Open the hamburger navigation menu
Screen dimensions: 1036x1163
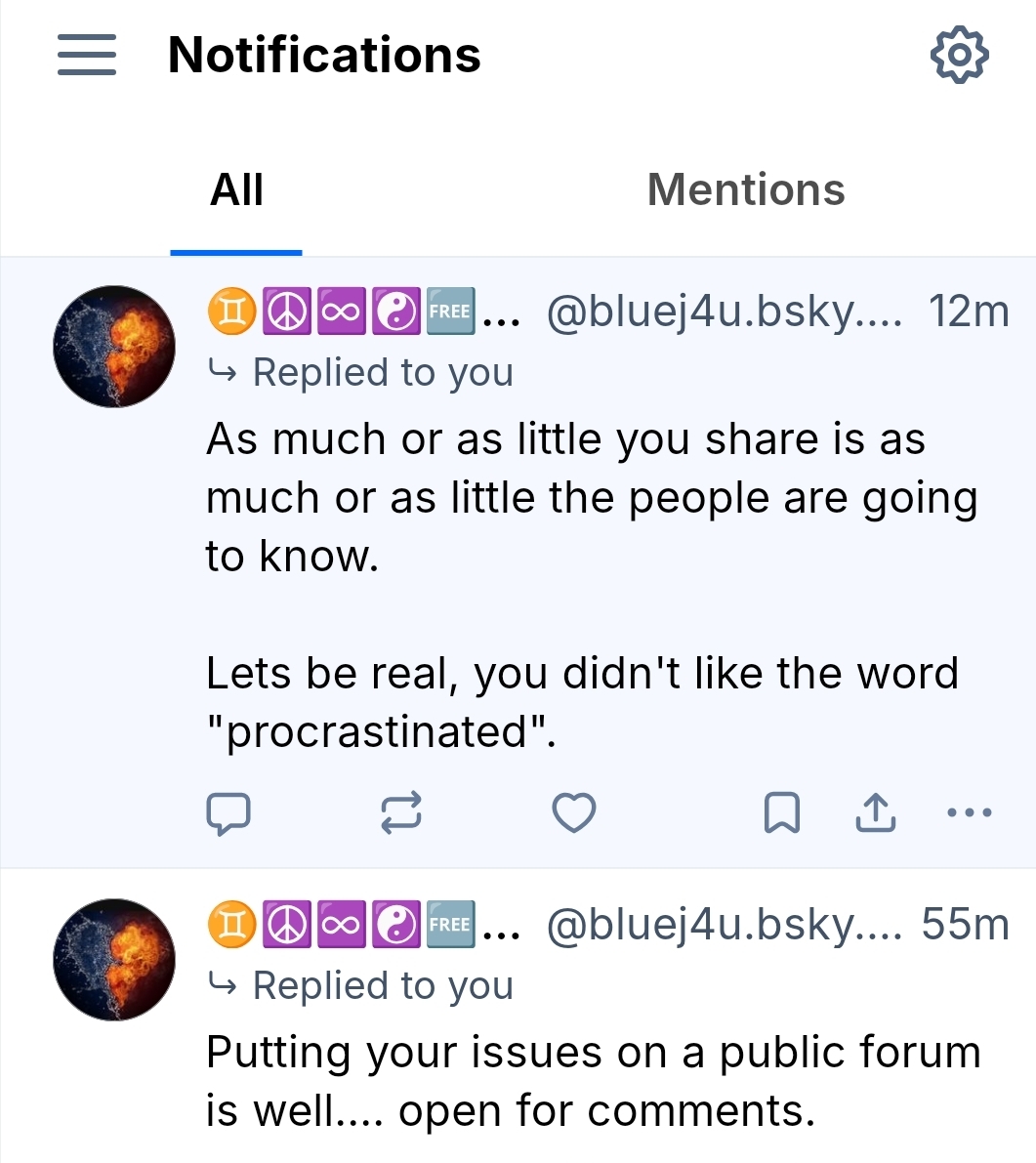(x=87, y=55)
